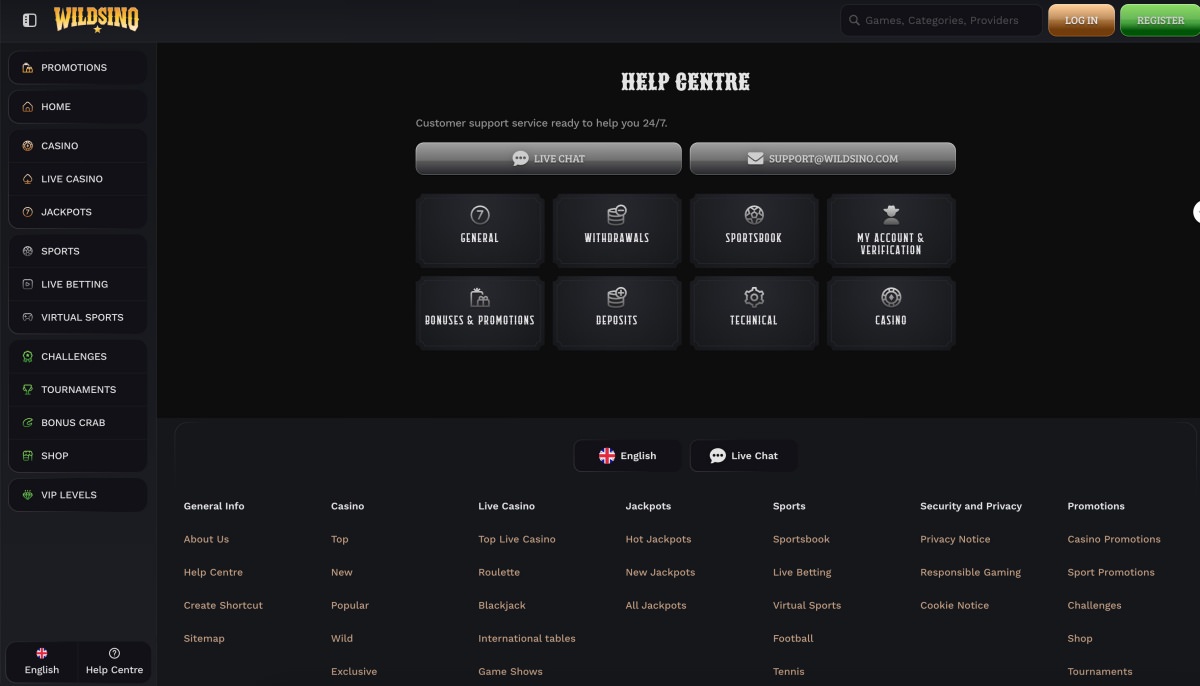The image size is (1200, 686).
Task: Open the Game Shows footer link
Action: tap(510, 671)
